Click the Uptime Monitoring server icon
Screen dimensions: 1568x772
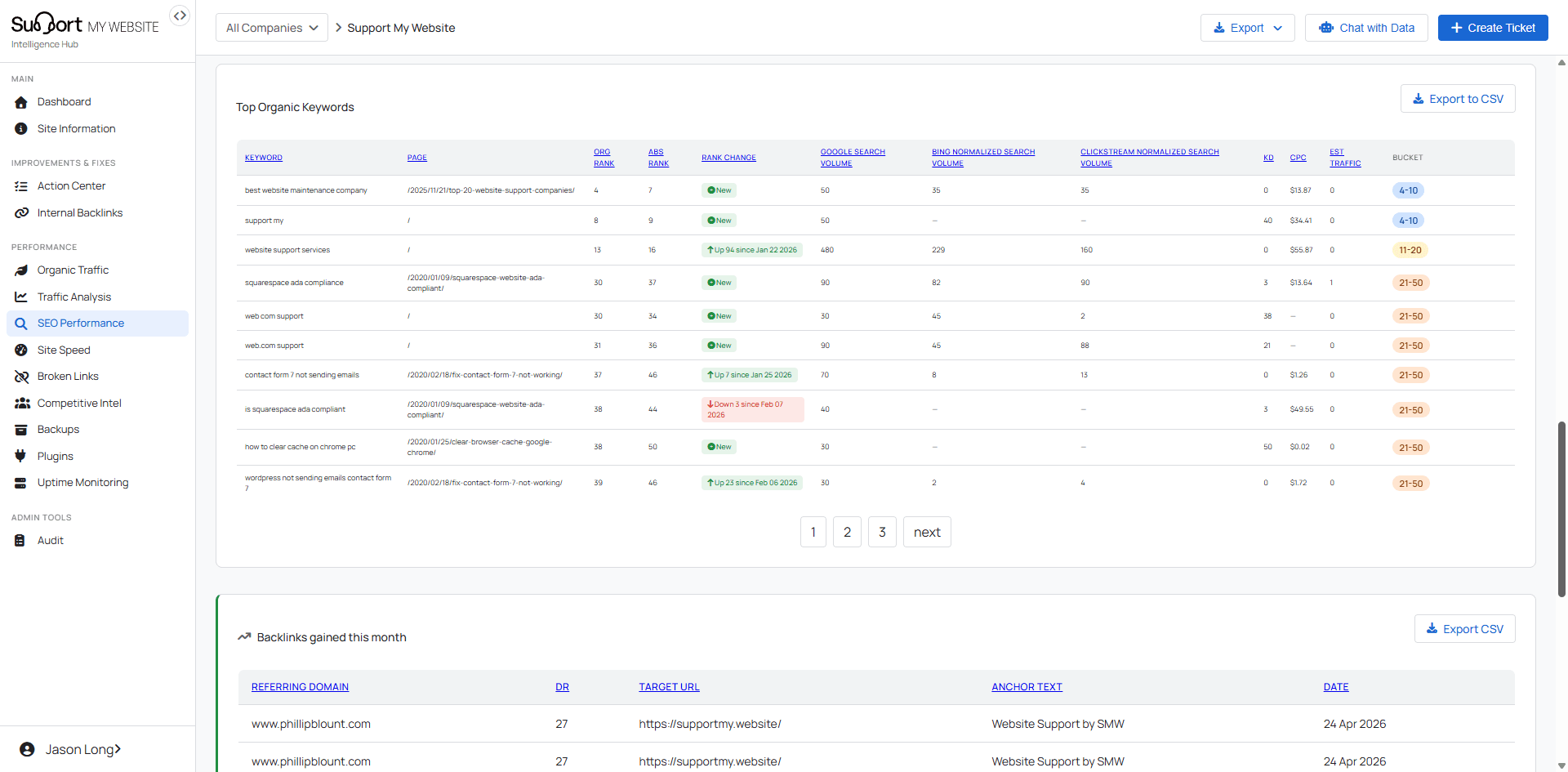point(21,483)
